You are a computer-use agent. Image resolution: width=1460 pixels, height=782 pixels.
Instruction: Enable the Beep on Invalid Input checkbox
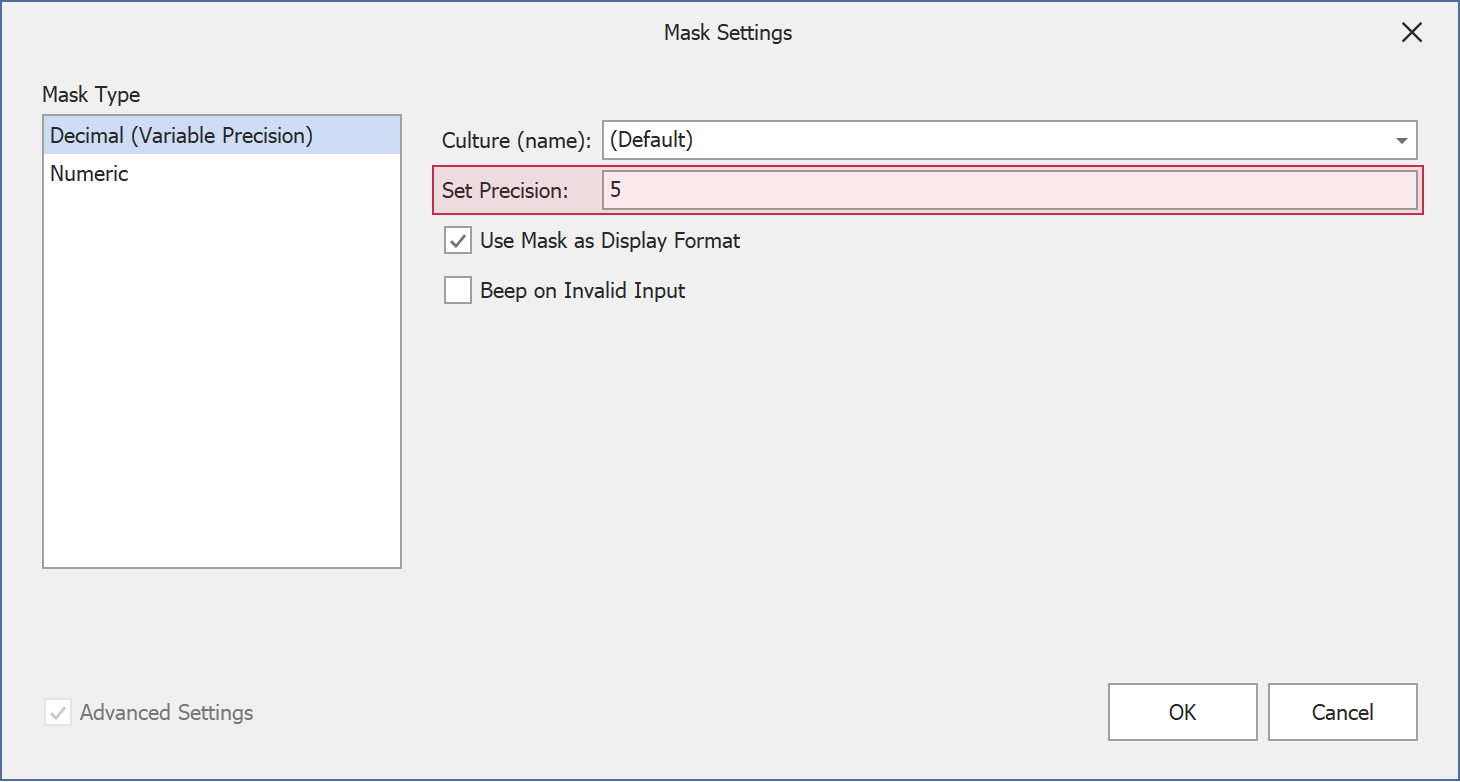(458, 291)
